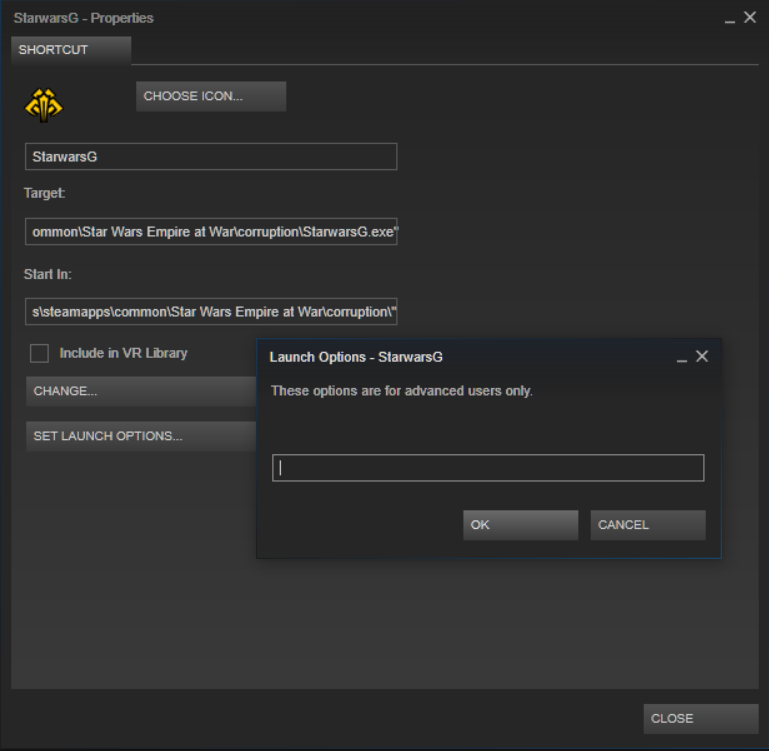Click the 'Target:' label
The image size is (769, 751).
click(44, 193)
